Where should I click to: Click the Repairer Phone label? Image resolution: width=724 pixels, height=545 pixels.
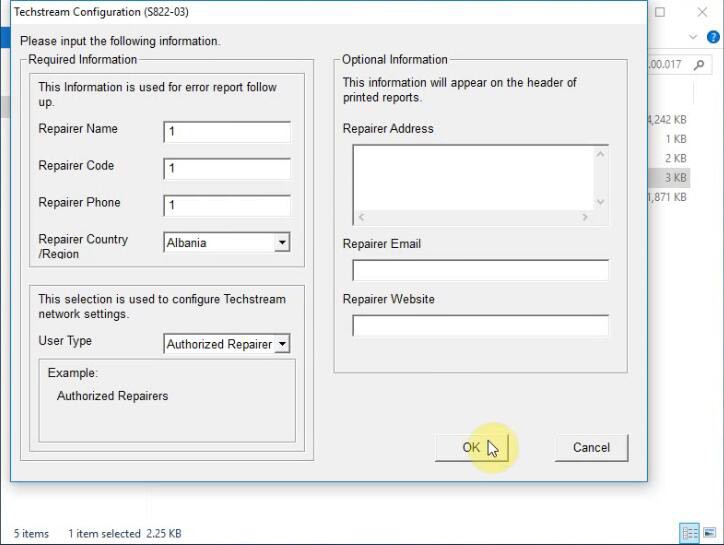pos(79,202)
